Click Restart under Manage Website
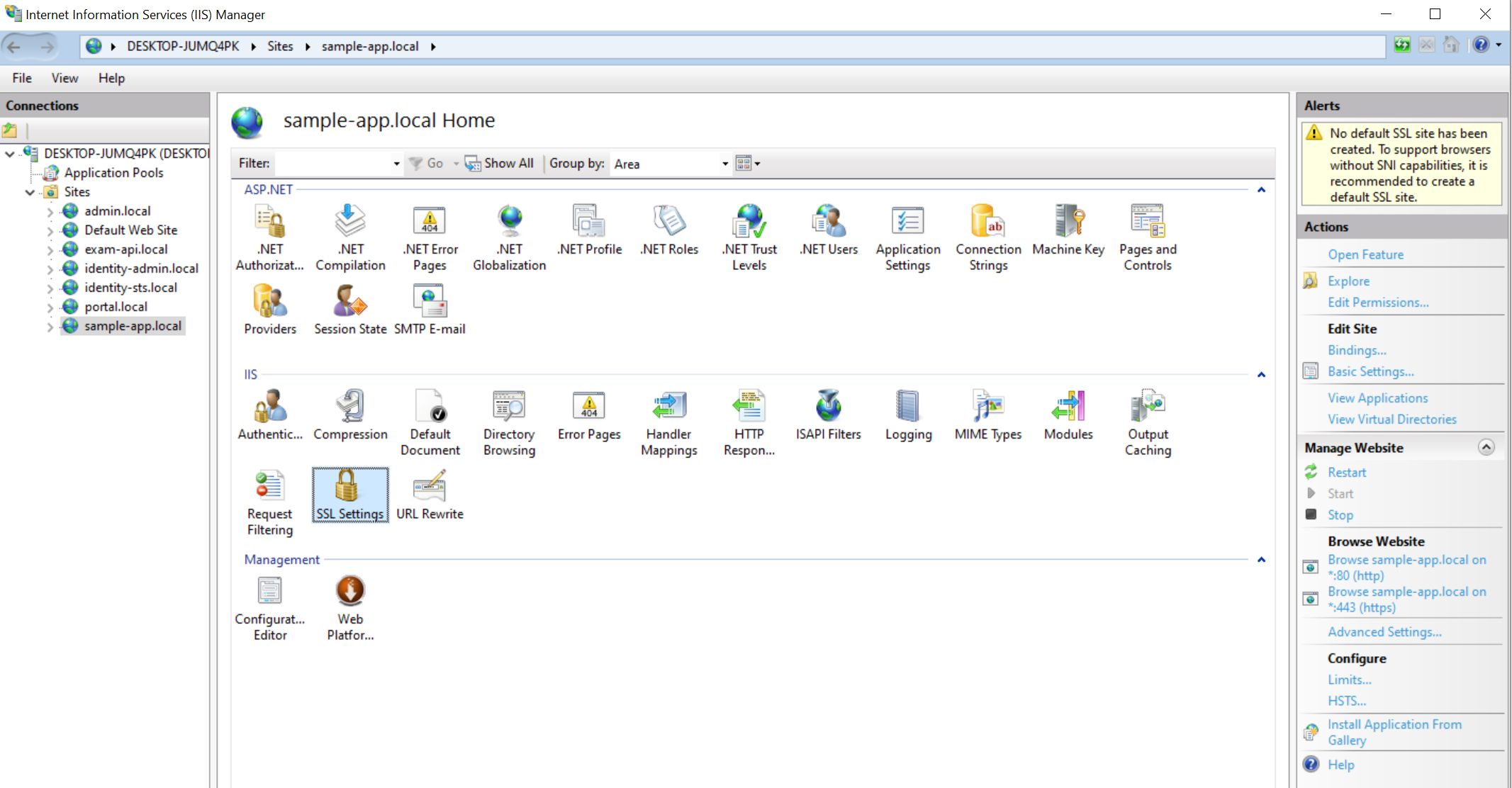Viewport: 1512px width, 788px height. click(1346, 472)
